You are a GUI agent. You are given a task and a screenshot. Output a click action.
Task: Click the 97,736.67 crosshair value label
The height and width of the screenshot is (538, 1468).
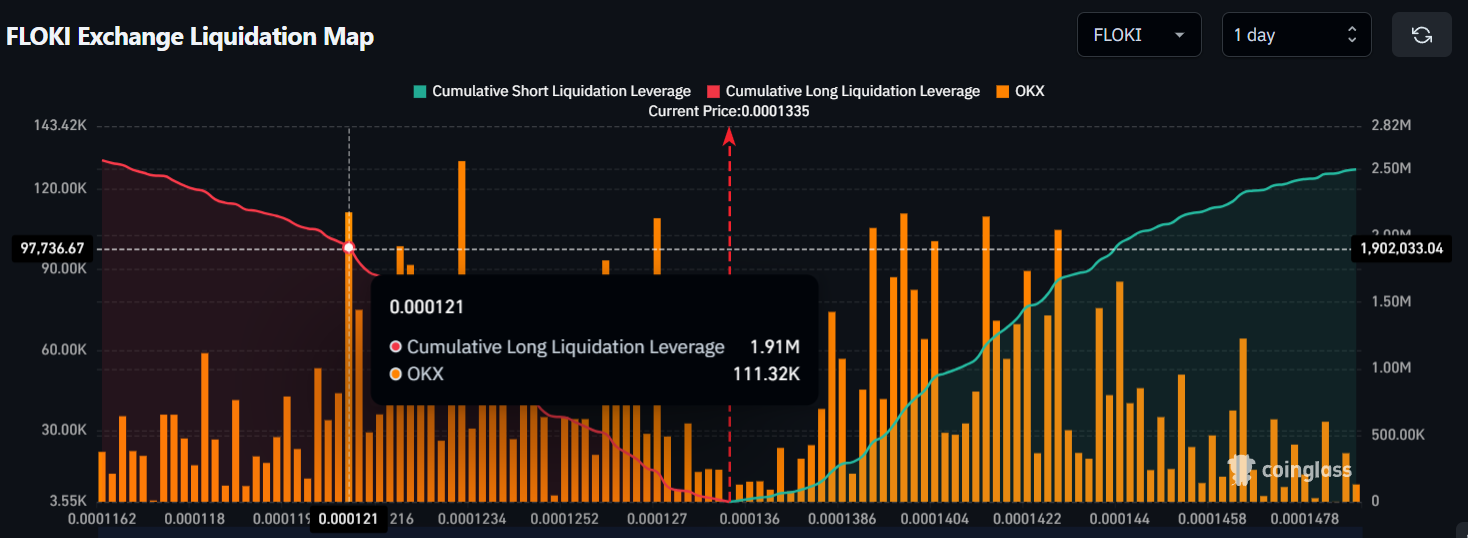[51, 248]
